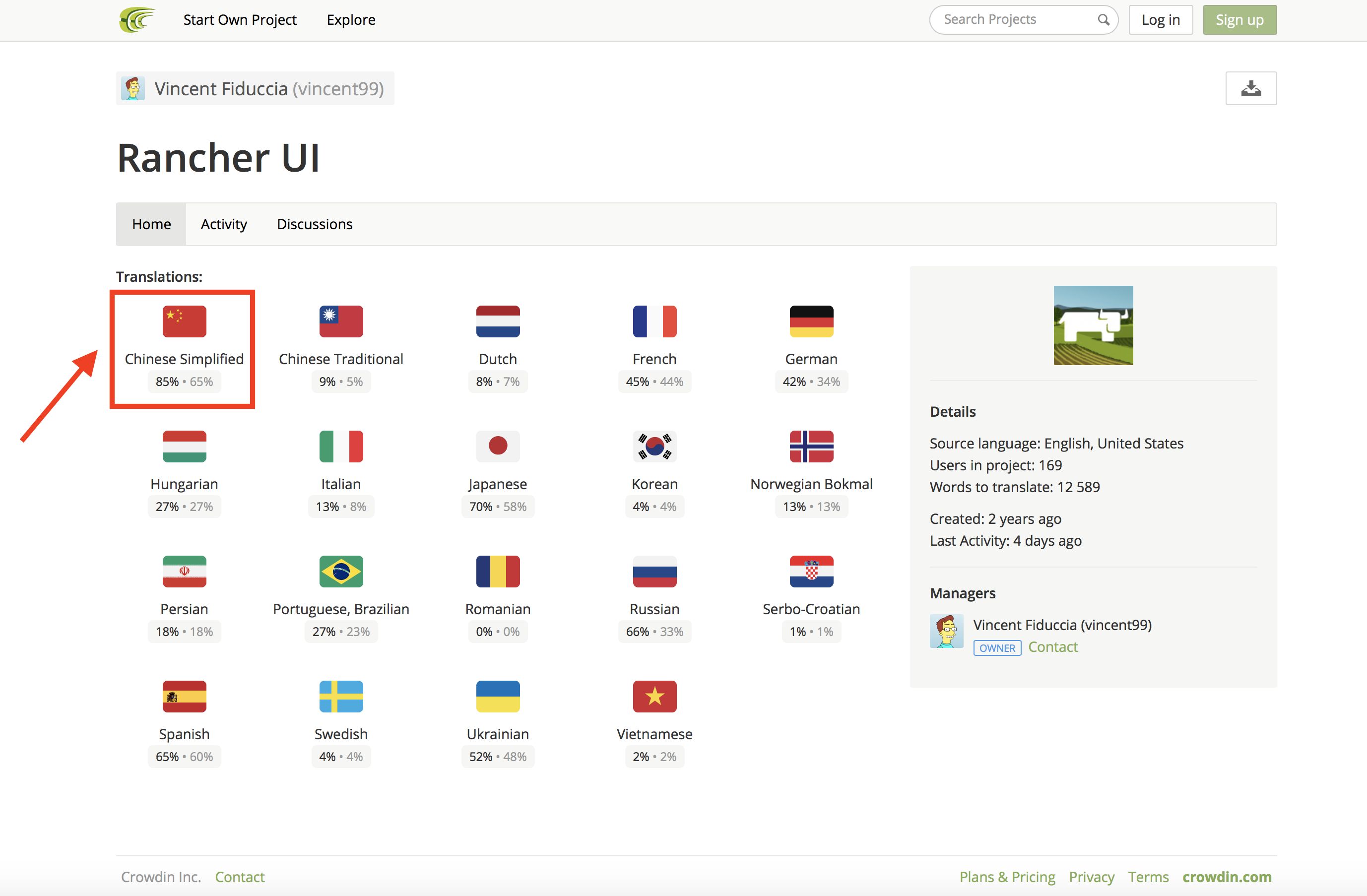The width and height of the screenshot is (1367, 896).
Task: Click the Chinese Simplified language name
Action: click(x=185, y=359)
